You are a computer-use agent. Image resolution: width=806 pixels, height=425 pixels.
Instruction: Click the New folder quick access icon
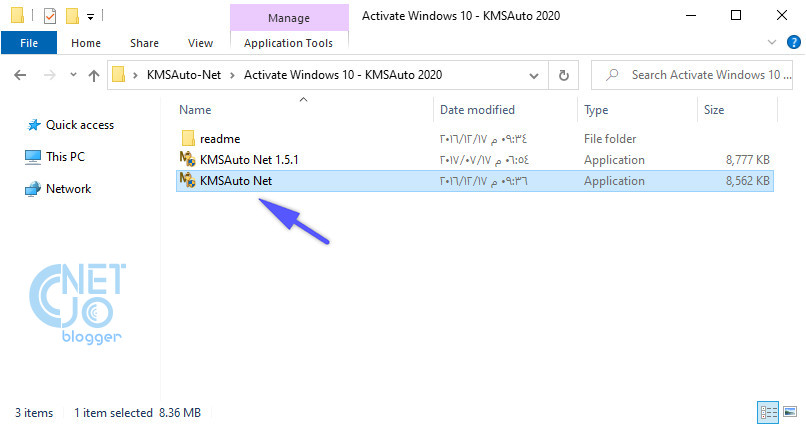point(72,16)
